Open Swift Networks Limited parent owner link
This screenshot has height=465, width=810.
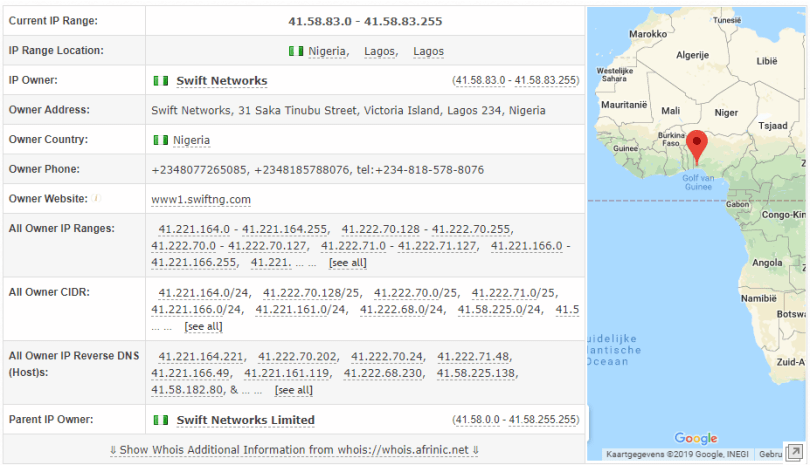pyautogui.click(x=245, y=420)
